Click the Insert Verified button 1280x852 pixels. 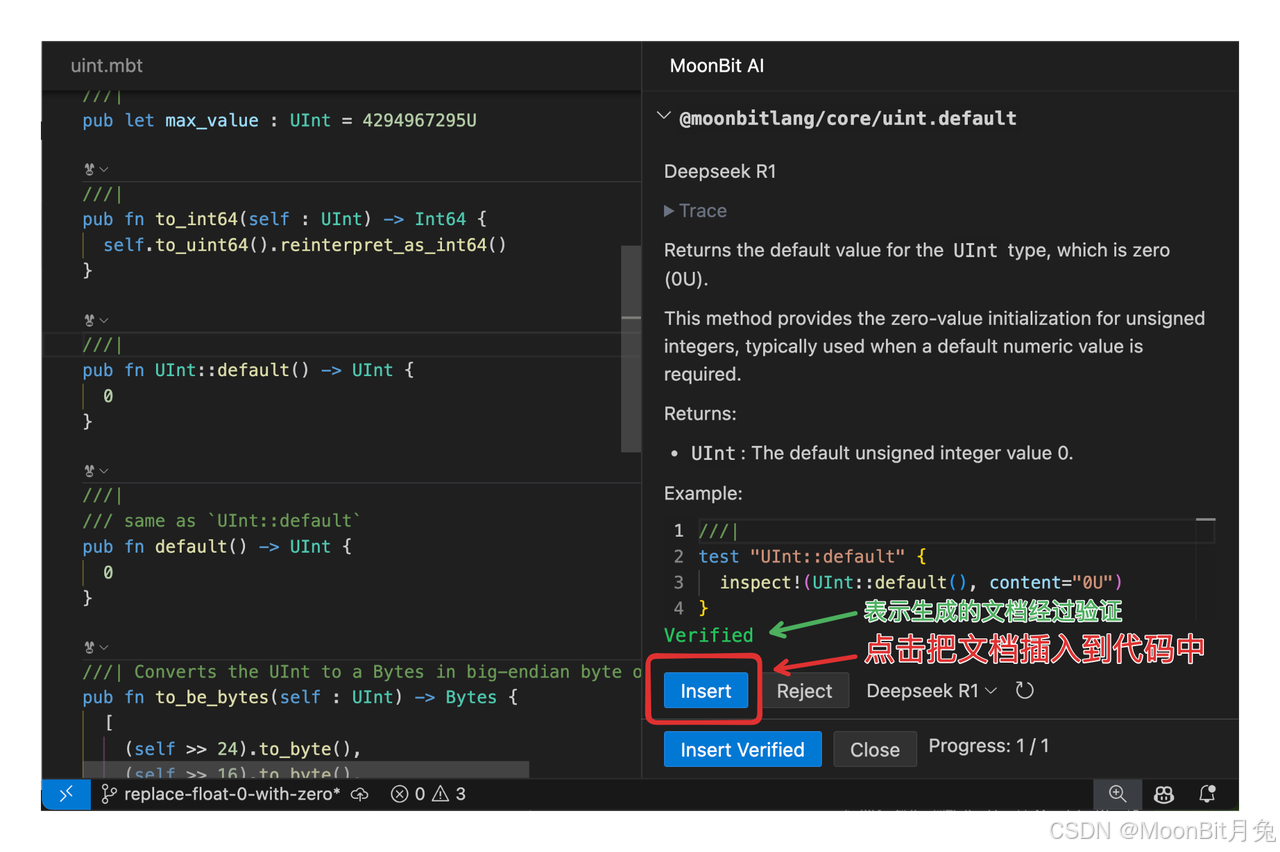742,749
